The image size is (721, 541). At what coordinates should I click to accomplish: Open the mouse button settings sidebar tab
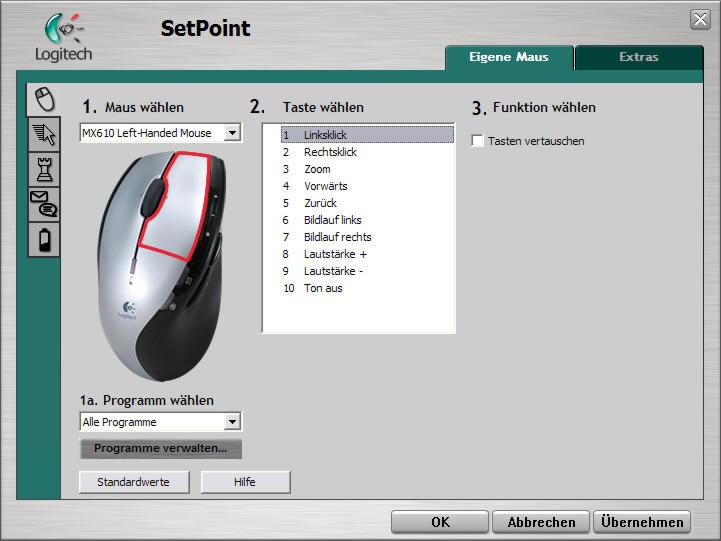pyautogui.click(x=42, y=99)
